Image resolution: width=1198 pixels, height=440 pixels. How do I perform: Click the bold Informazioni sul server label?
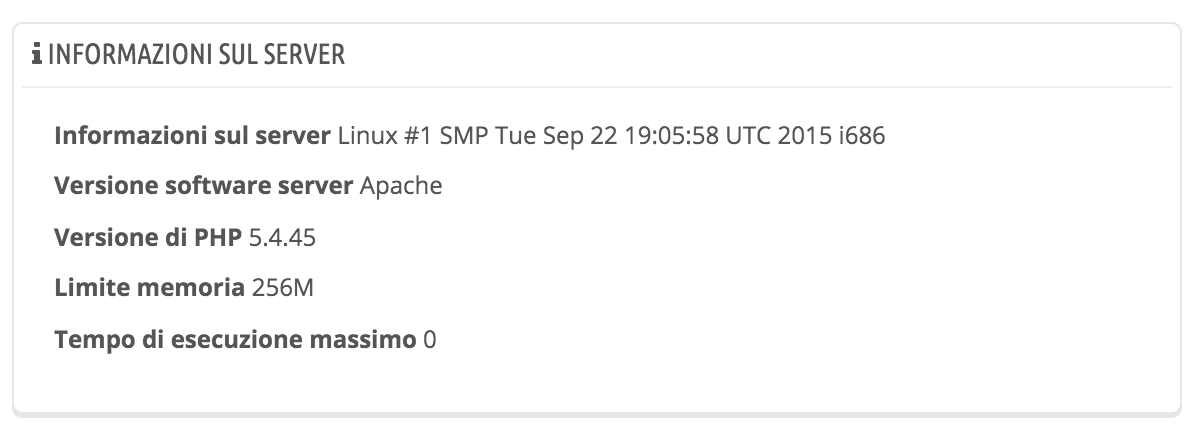(x=192, y=135)
